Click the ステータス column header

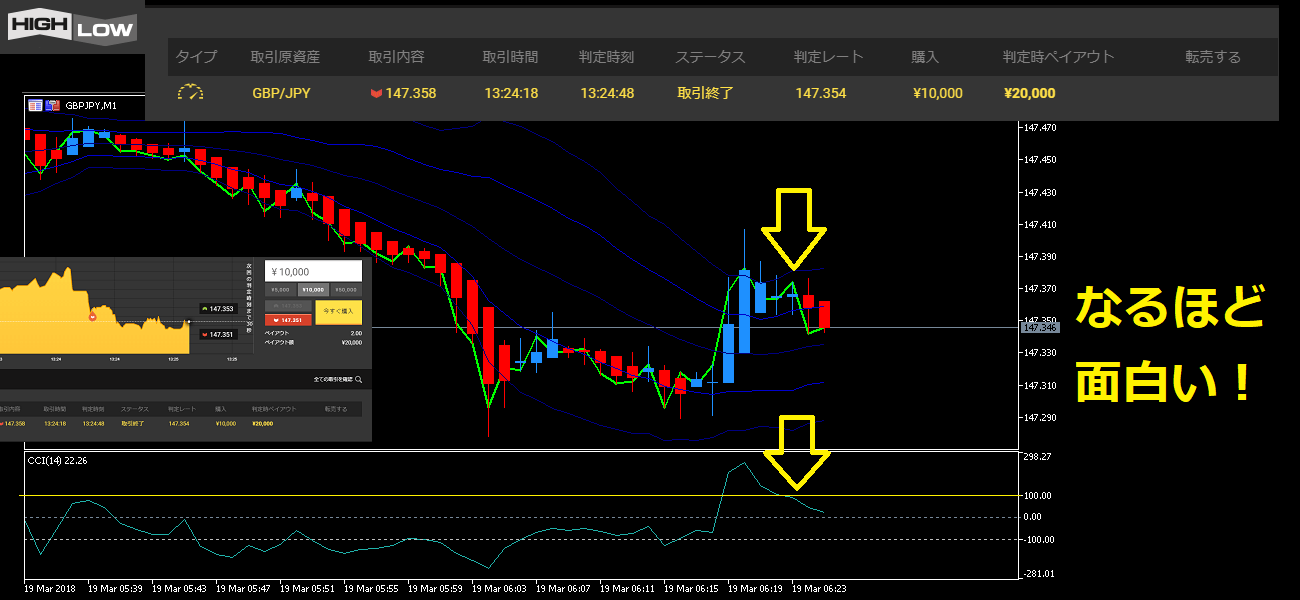tap(710, 57)
